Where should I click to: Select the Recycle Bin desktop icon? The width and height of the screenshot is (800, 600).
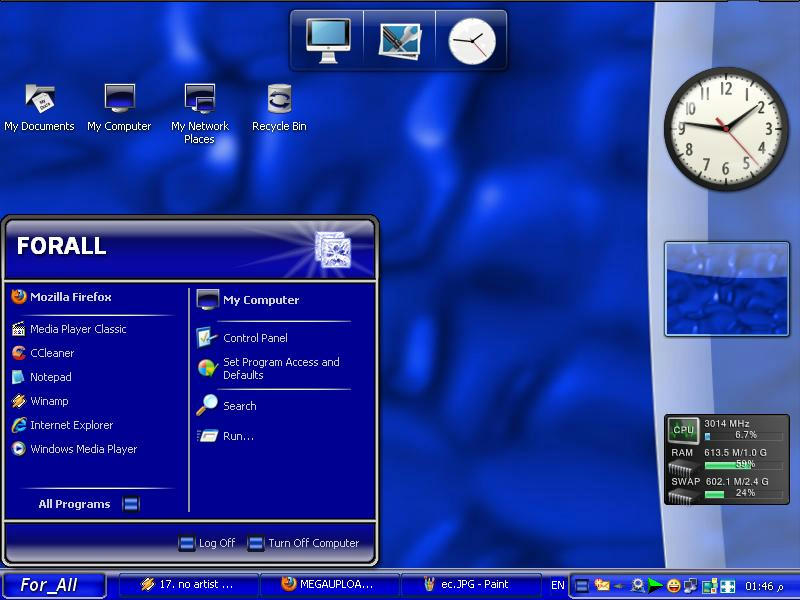point(279,108)
